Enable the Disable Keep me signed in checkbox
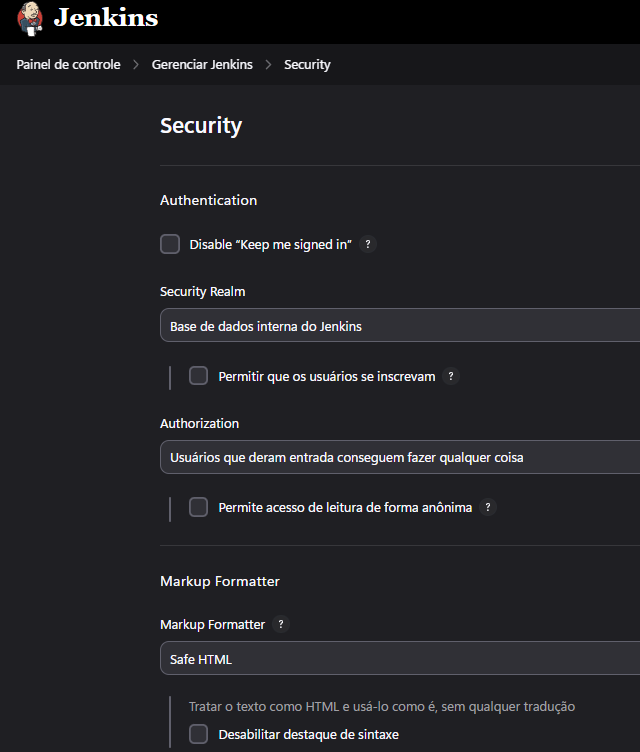Viewport: 640px width, 752px height. click(170, 245)
